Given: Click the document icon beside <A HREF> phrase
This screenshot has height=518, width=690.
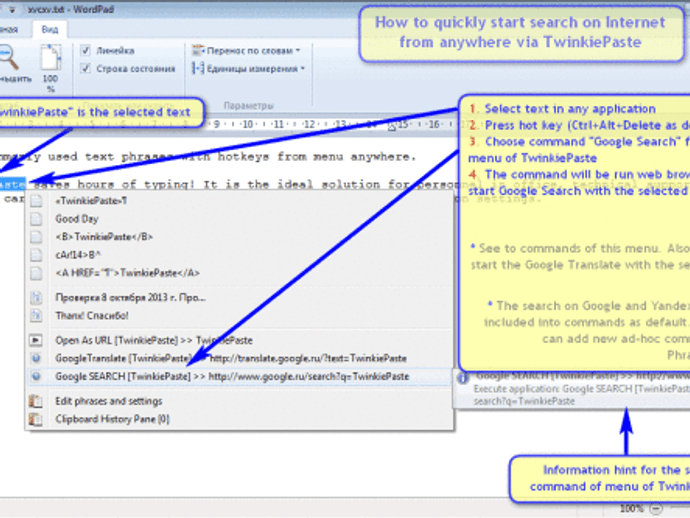Looking at the screenshot, I should pyautogui.click(x=36, y=273).
